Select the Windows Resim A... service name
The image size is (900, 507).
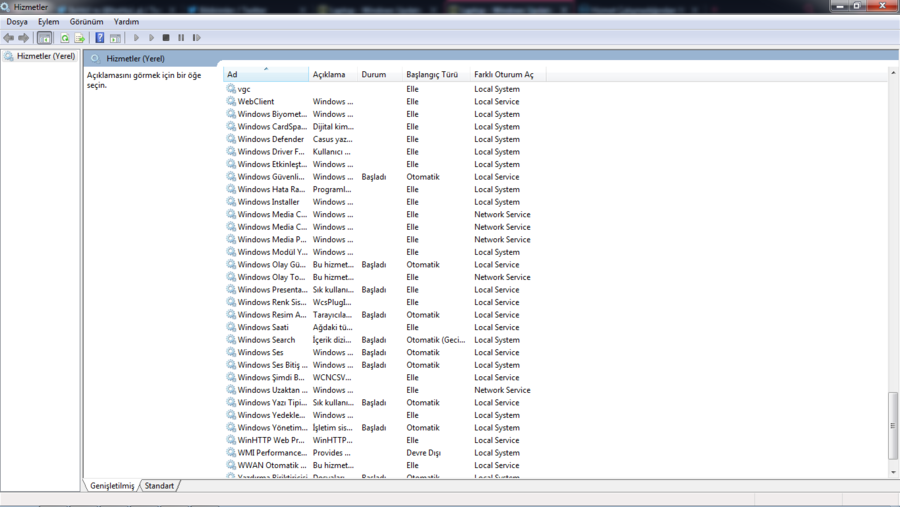click(271, 315)
